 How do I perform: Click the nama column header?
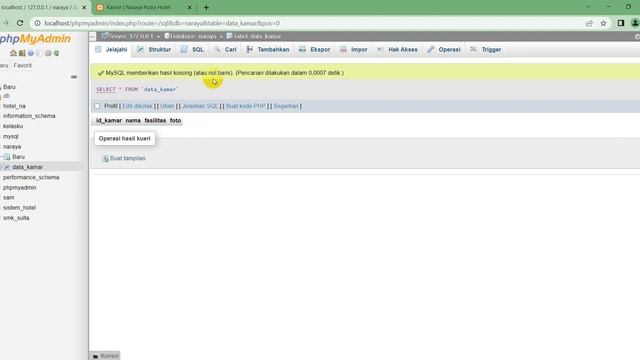coord(133,120)
